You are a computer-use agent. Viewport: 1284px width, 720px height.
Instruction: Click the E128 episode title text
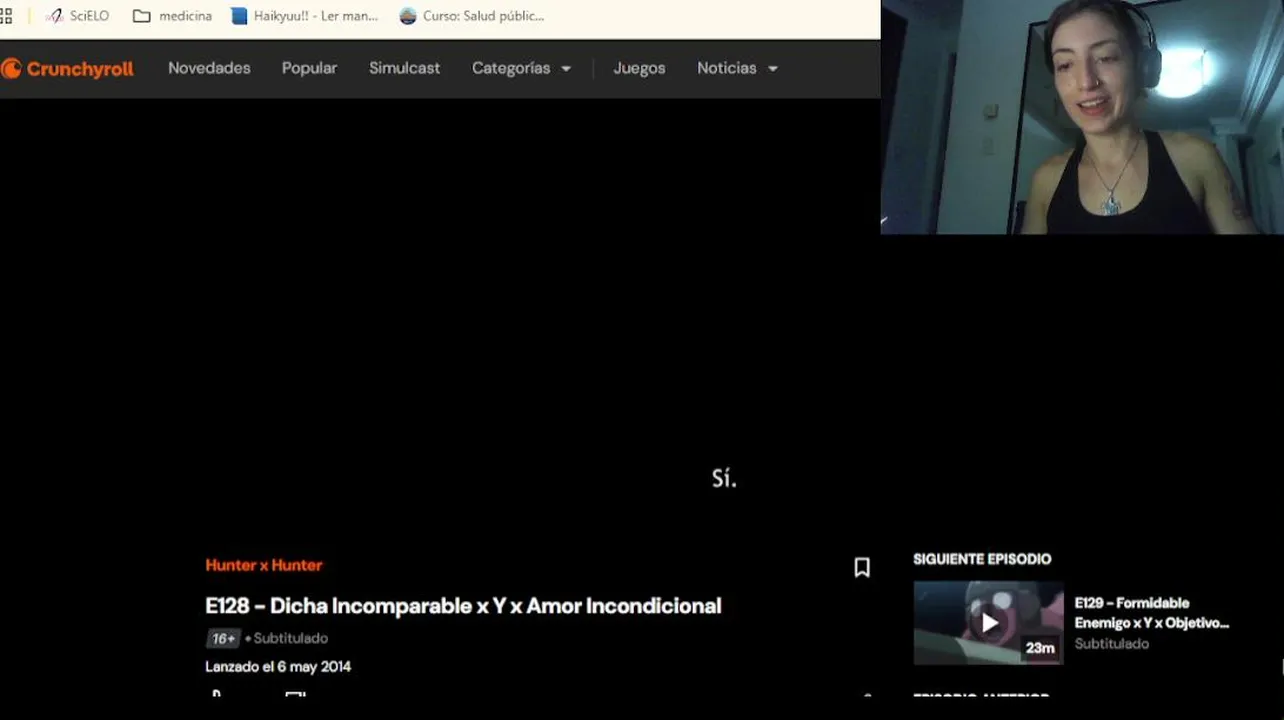463,606
